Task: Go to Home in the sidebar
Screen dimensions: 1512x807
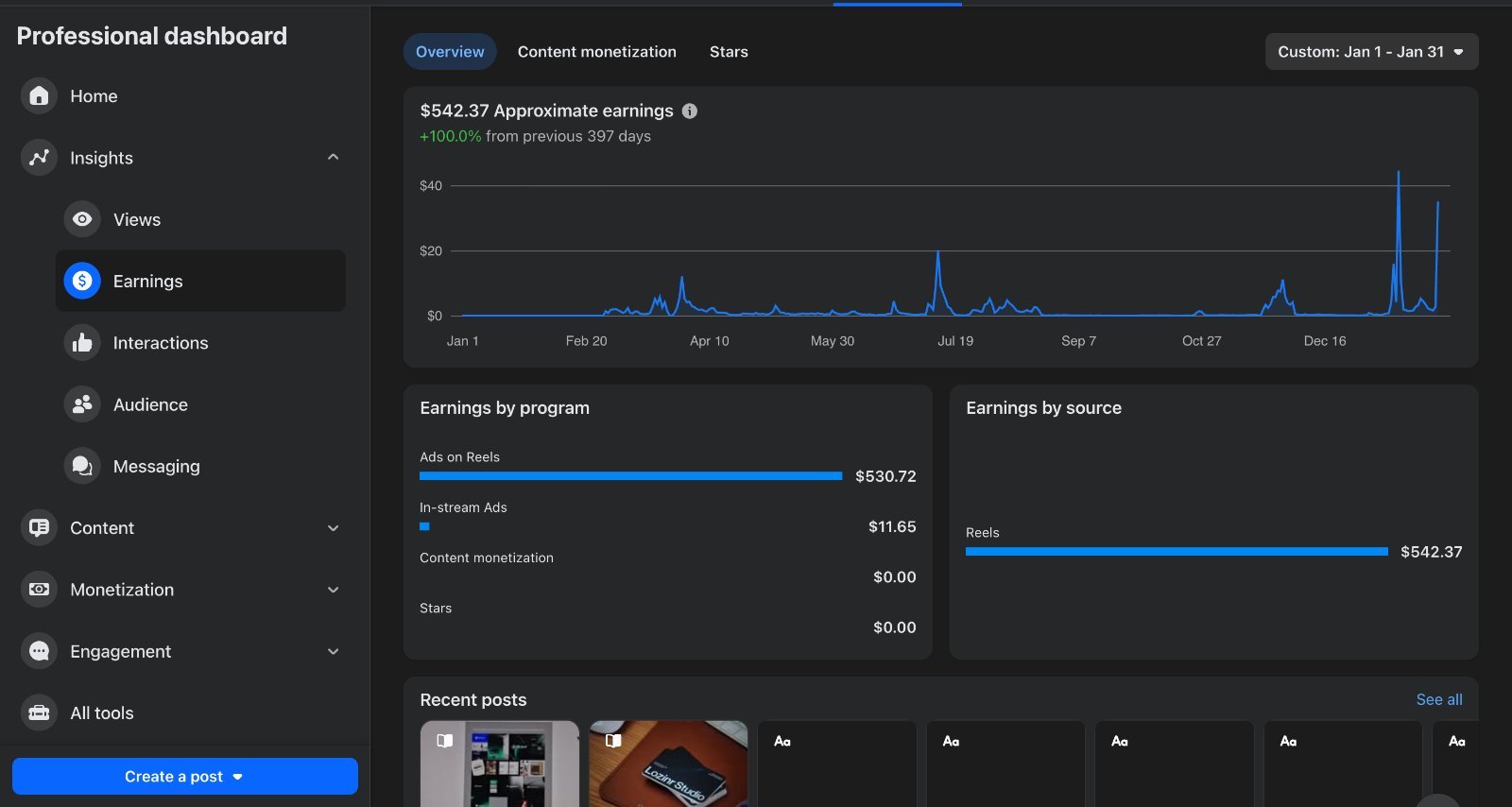Action: click(184, 95)
